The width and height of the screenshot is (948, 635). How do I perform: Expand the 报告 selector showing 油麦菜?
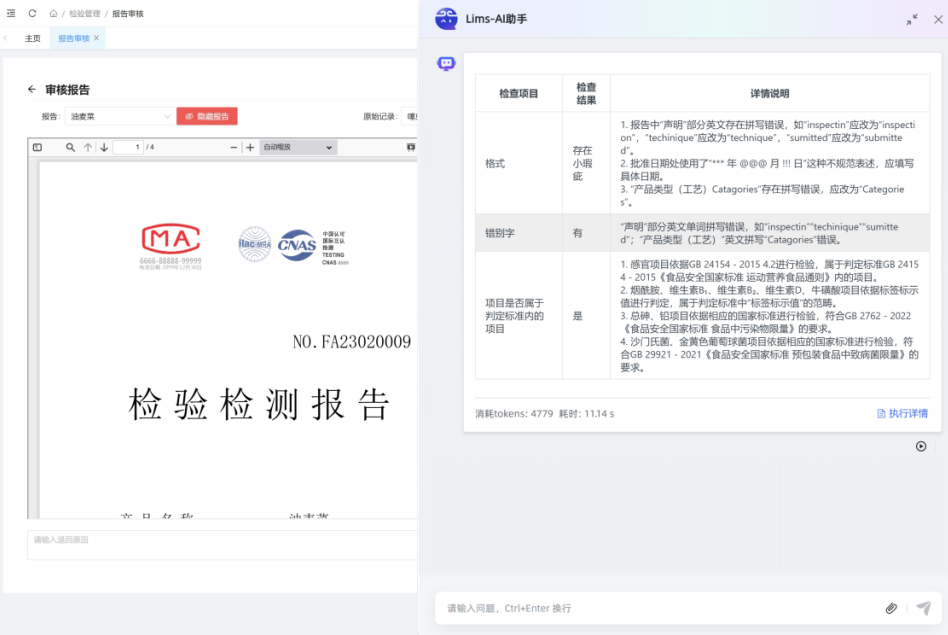click(120, 116)
